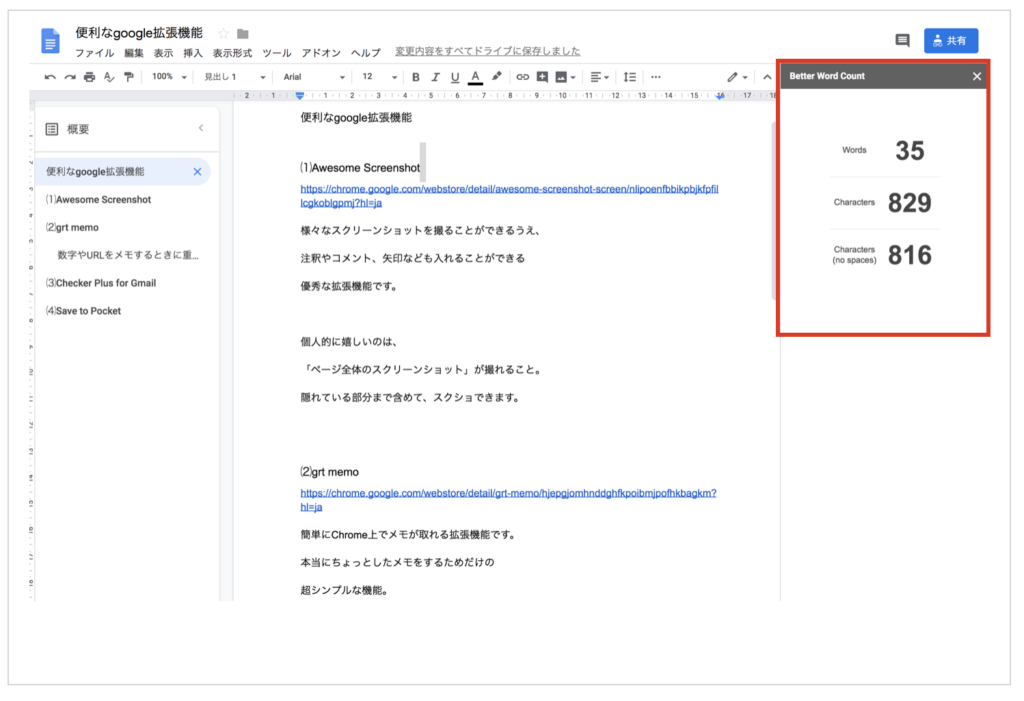1024x701 pixels.
Task: Run the spell check tool
Action: click(x=109, y=77)
